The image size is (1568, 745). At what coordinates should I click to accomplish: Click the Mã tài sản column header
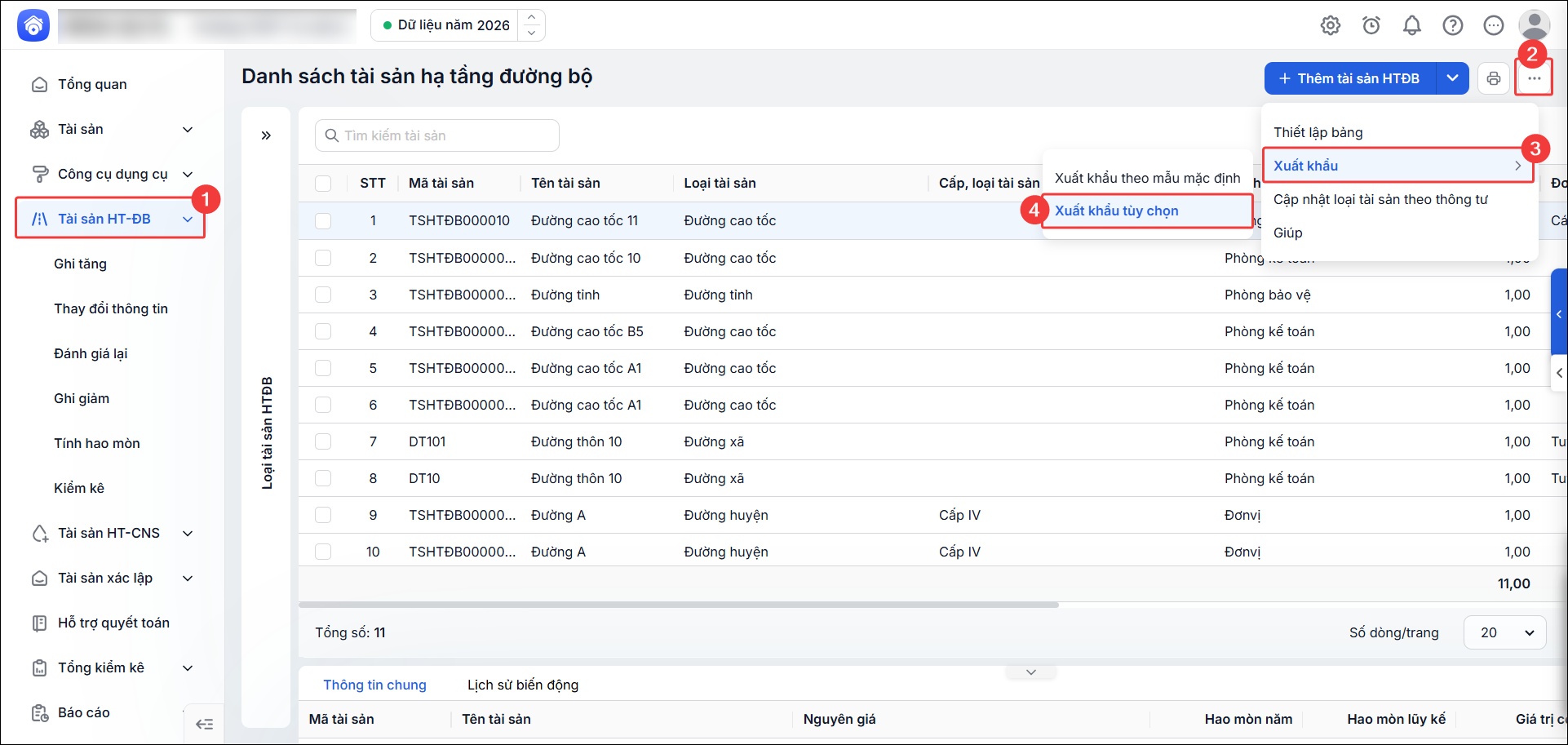(x=441, y=183)
